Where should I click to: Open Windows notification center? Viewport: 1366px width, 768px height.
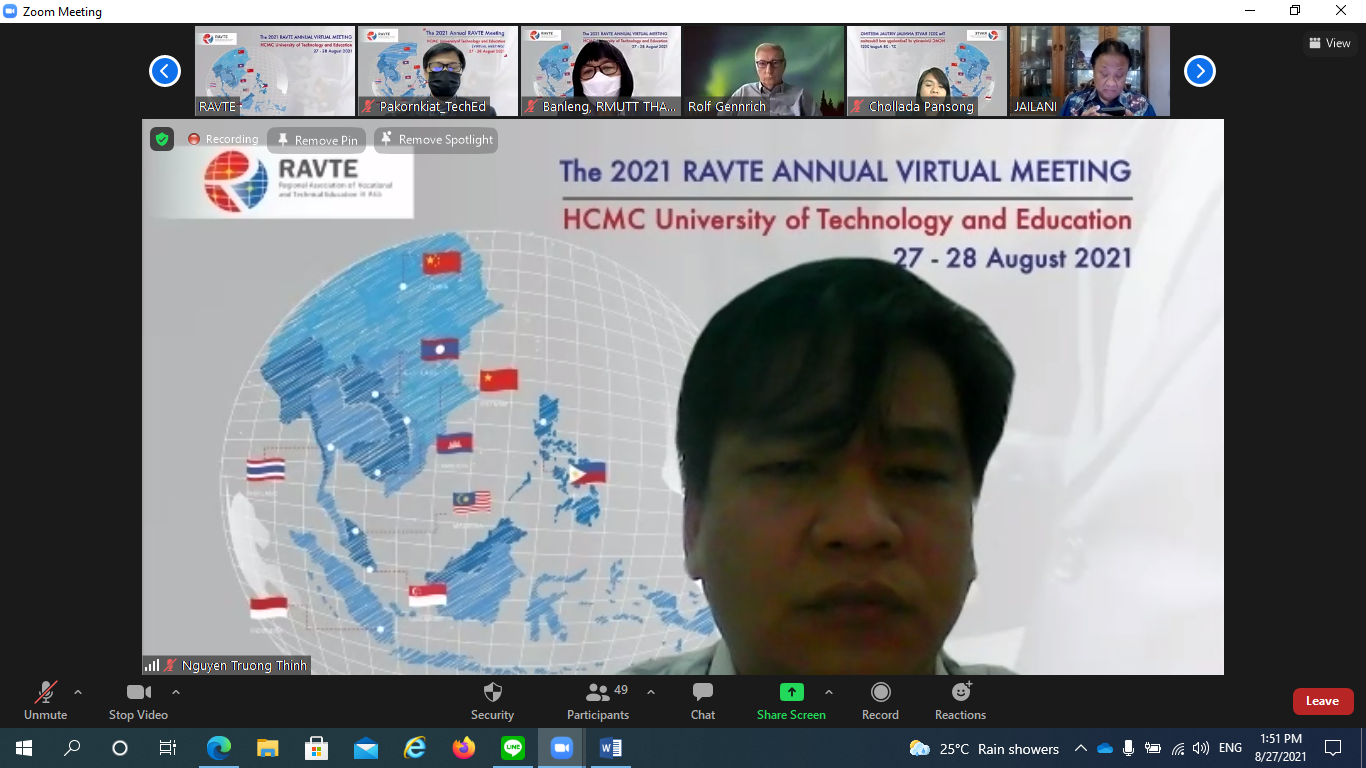coord(1333,748)
